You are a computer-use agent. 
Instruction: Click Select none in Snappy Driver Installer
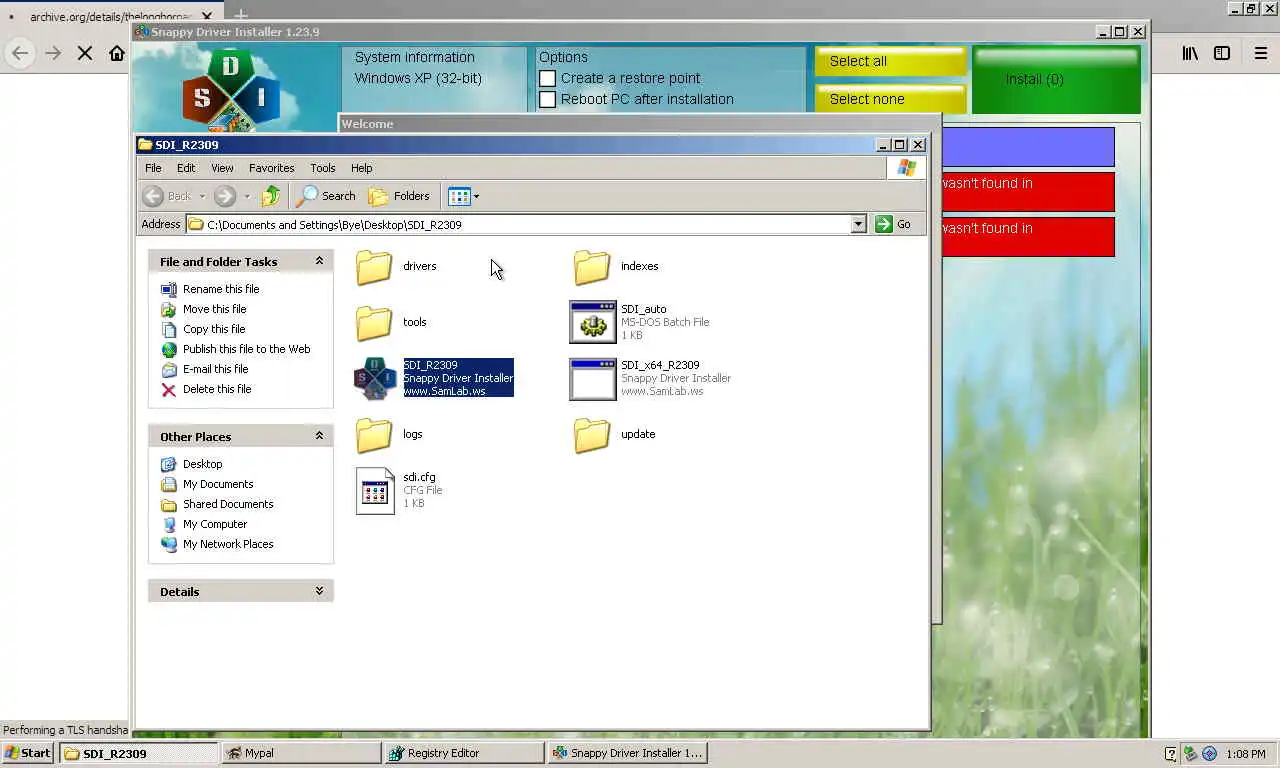click(x=890, y=99)
